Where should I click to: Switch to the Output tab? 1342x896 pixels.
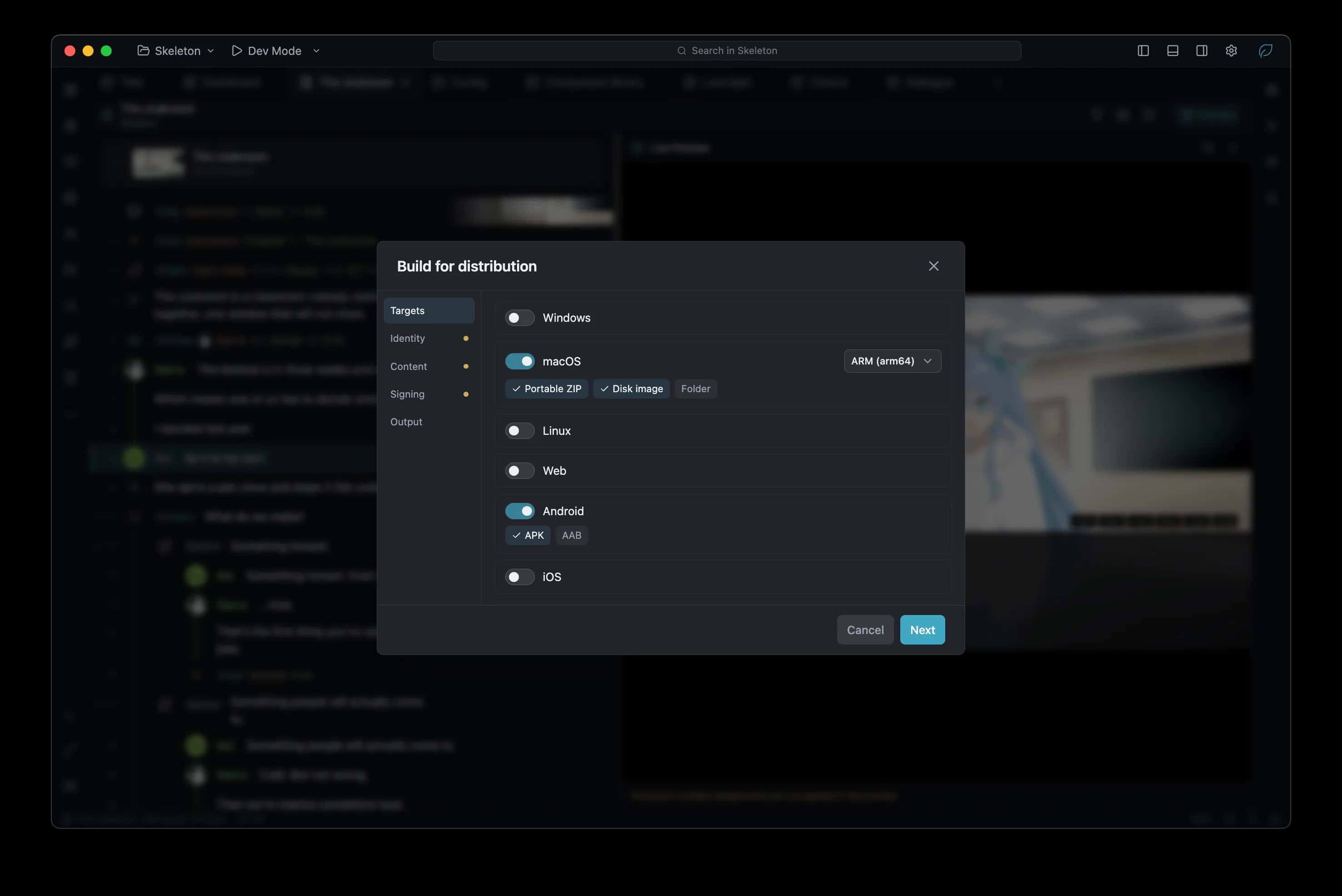(x=429, y=422)
